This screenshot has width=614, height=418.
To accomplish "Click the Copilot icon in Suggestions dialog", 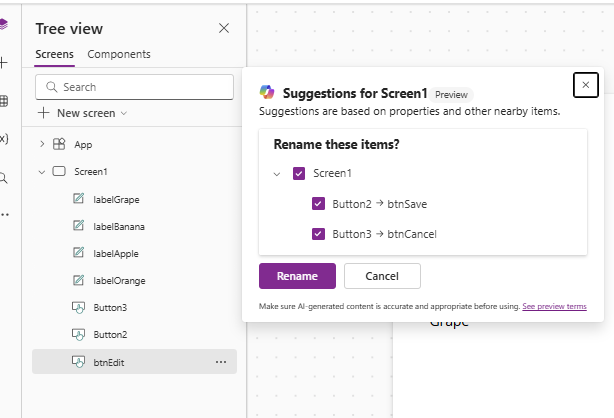I will coord(267,92).
